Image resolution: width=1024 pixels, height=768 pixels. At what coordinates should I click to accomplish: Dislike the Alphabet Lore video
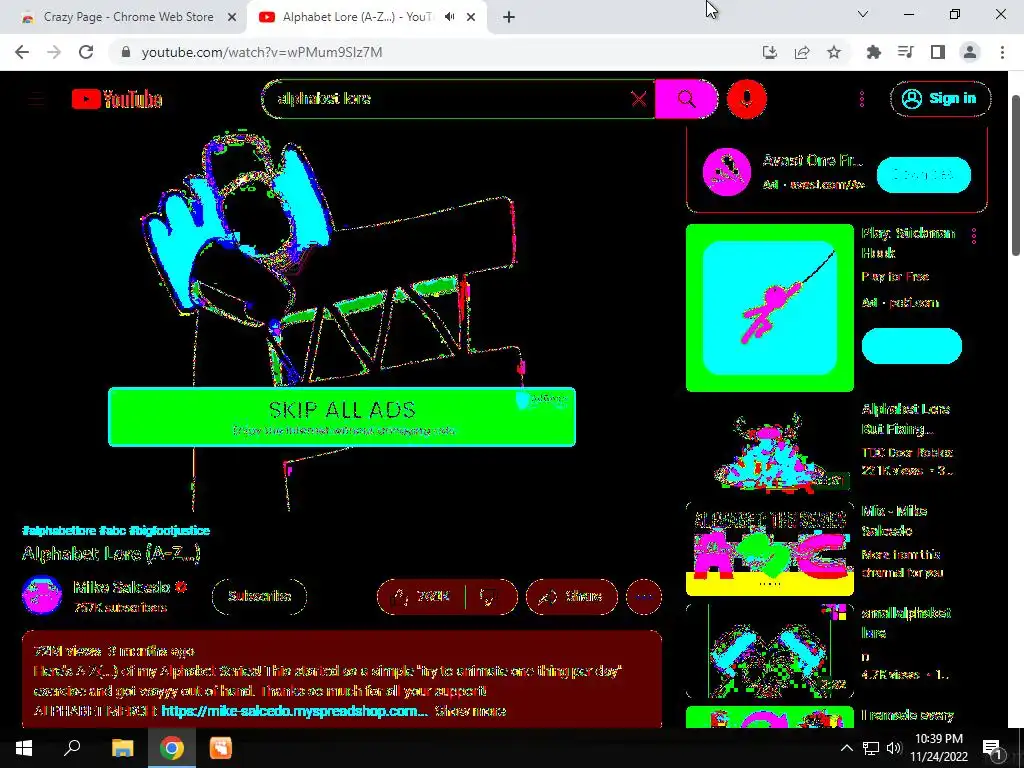[491, 596]
